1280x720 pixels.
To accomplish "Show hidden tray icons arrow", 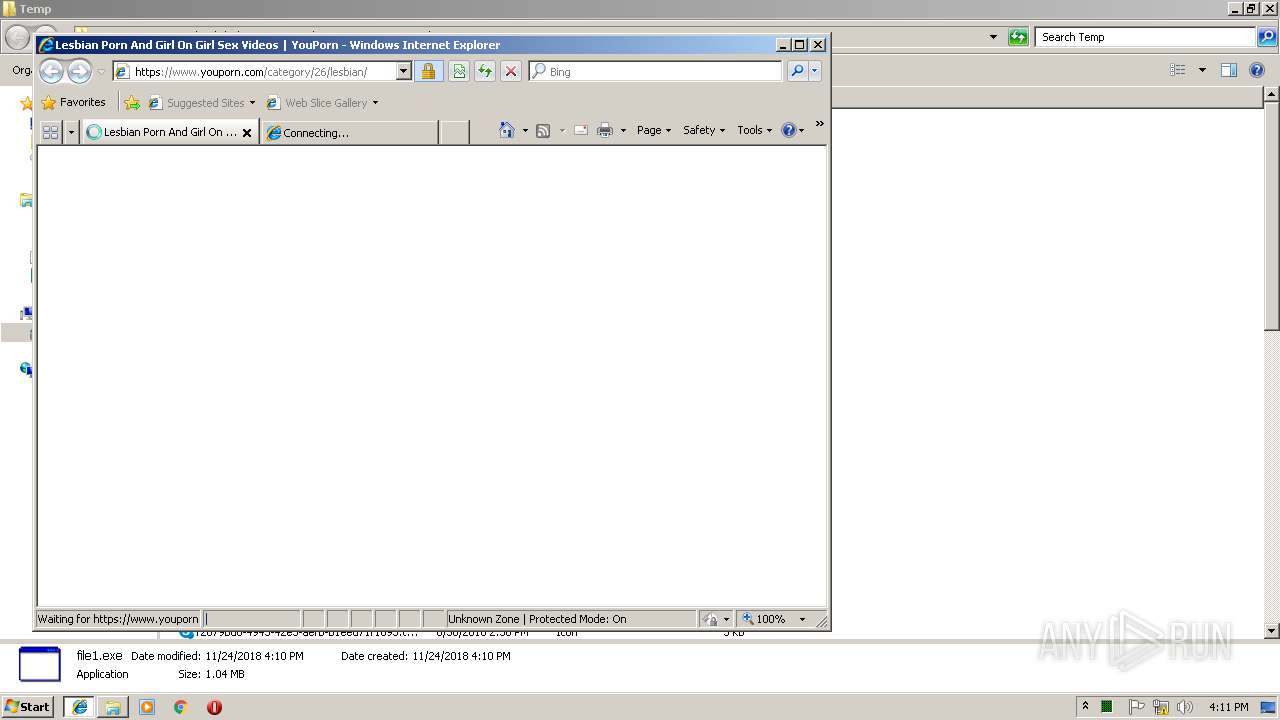I will pos(1085,706).
